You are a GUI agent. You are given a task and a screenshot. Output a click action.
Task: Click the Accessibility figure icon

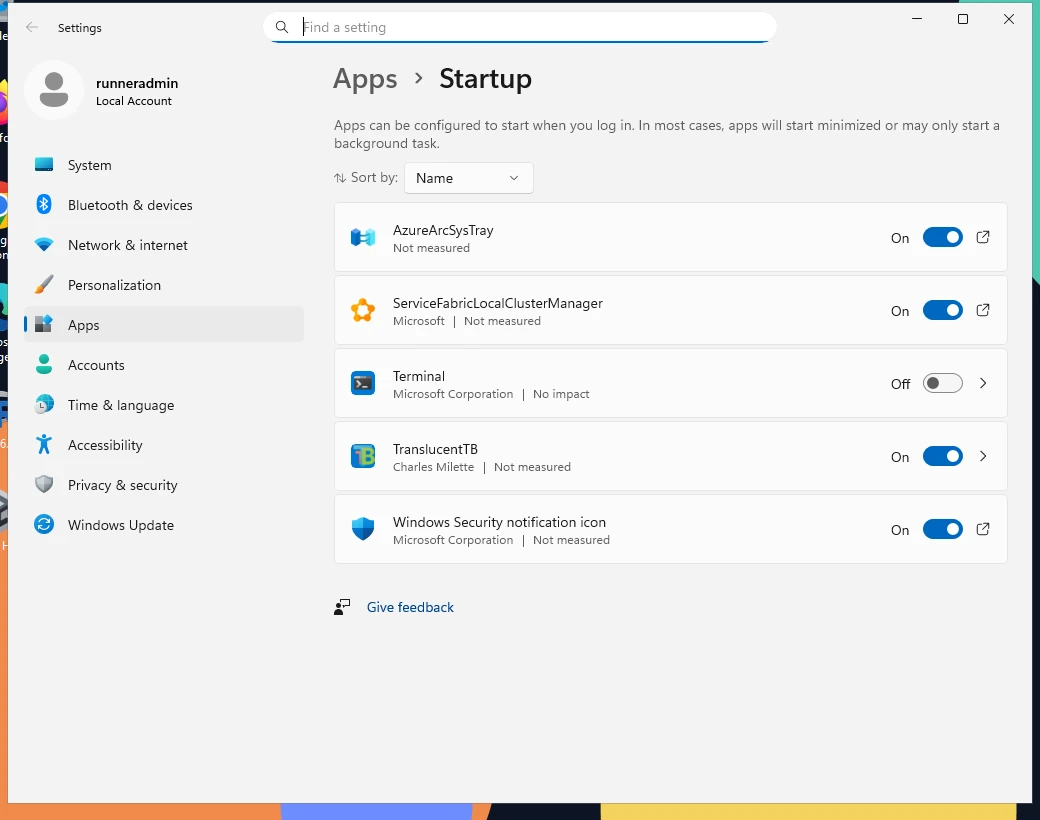(x=44, y=444)
